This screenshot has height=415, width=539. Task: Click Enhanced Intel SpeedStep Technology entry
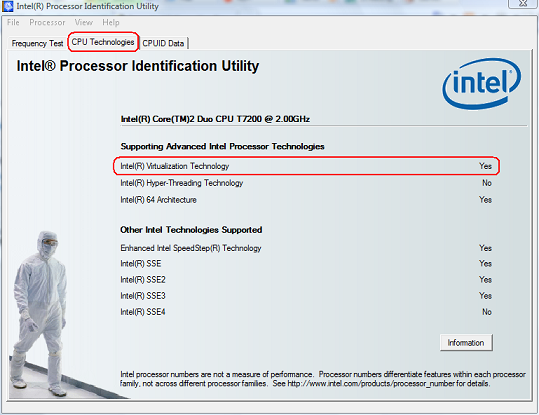[x=191, y=248]
